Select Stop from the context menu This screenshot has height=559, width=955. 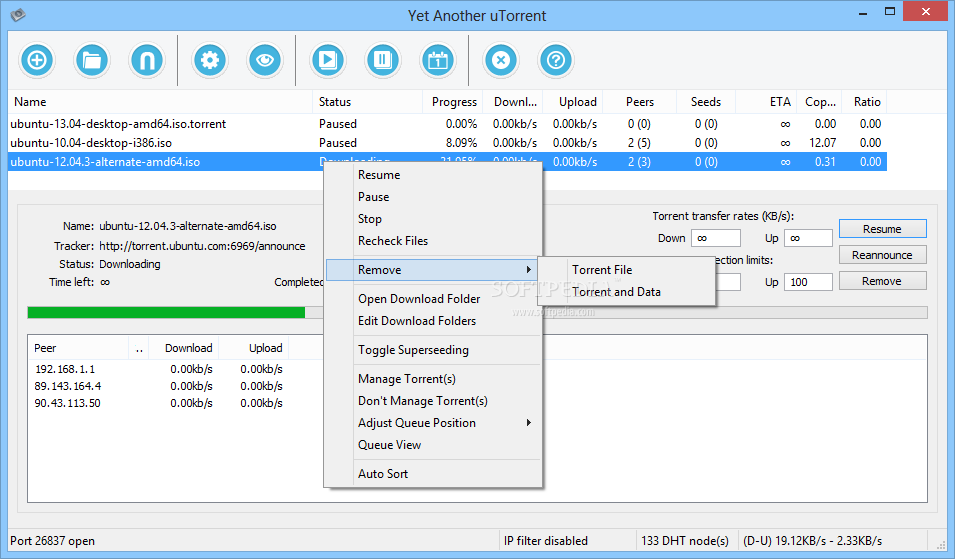click(433, 219)
